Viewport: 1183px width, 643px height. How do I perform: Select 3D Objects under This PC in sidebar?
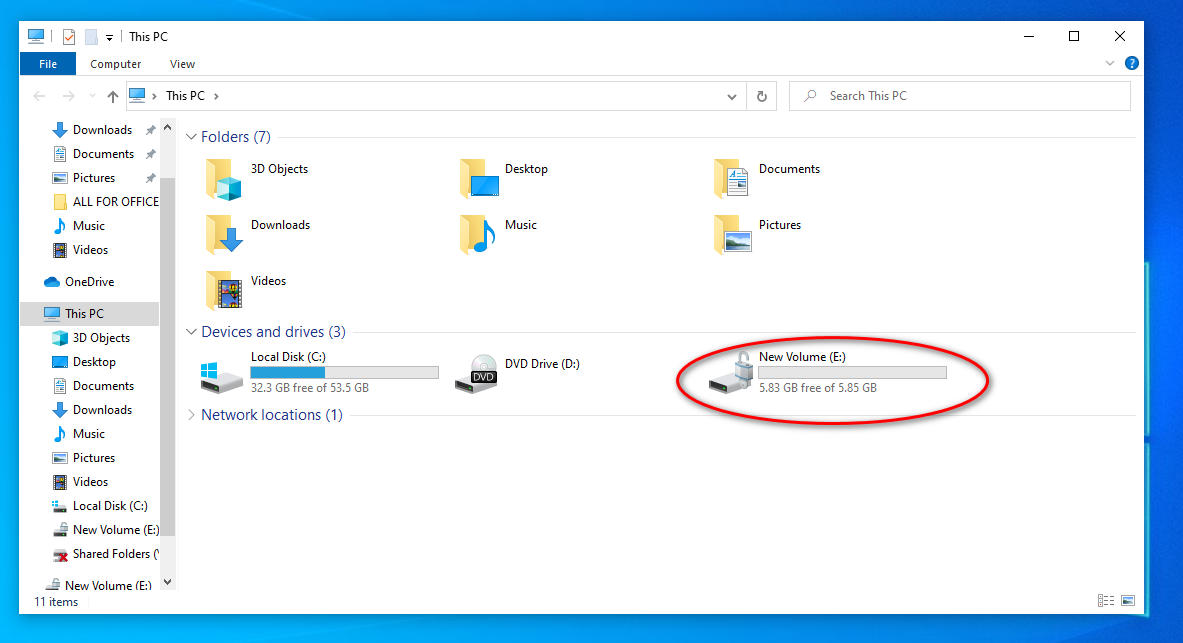(x=91, y=337)
